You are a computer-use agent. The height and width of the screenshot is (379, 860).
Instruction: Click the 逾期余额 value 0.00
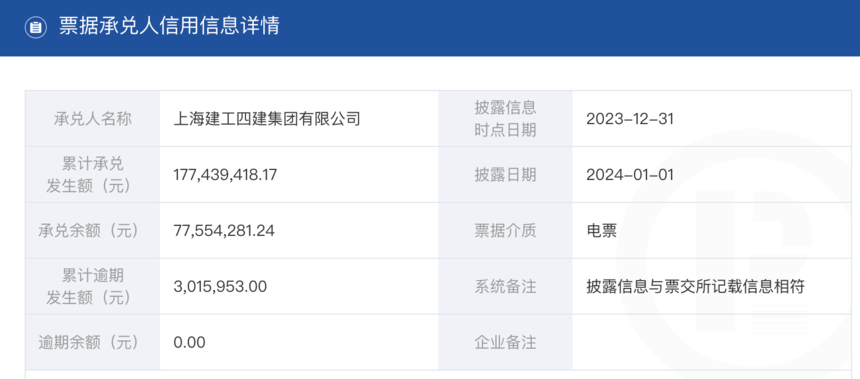(189, 343)
